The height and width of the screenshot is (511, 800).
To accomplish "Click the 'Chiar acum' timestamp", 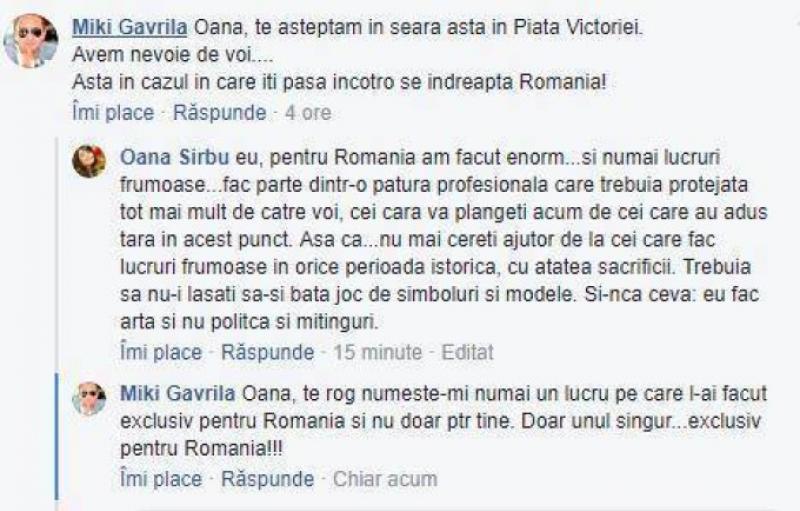I will click(x=385, y=479).
